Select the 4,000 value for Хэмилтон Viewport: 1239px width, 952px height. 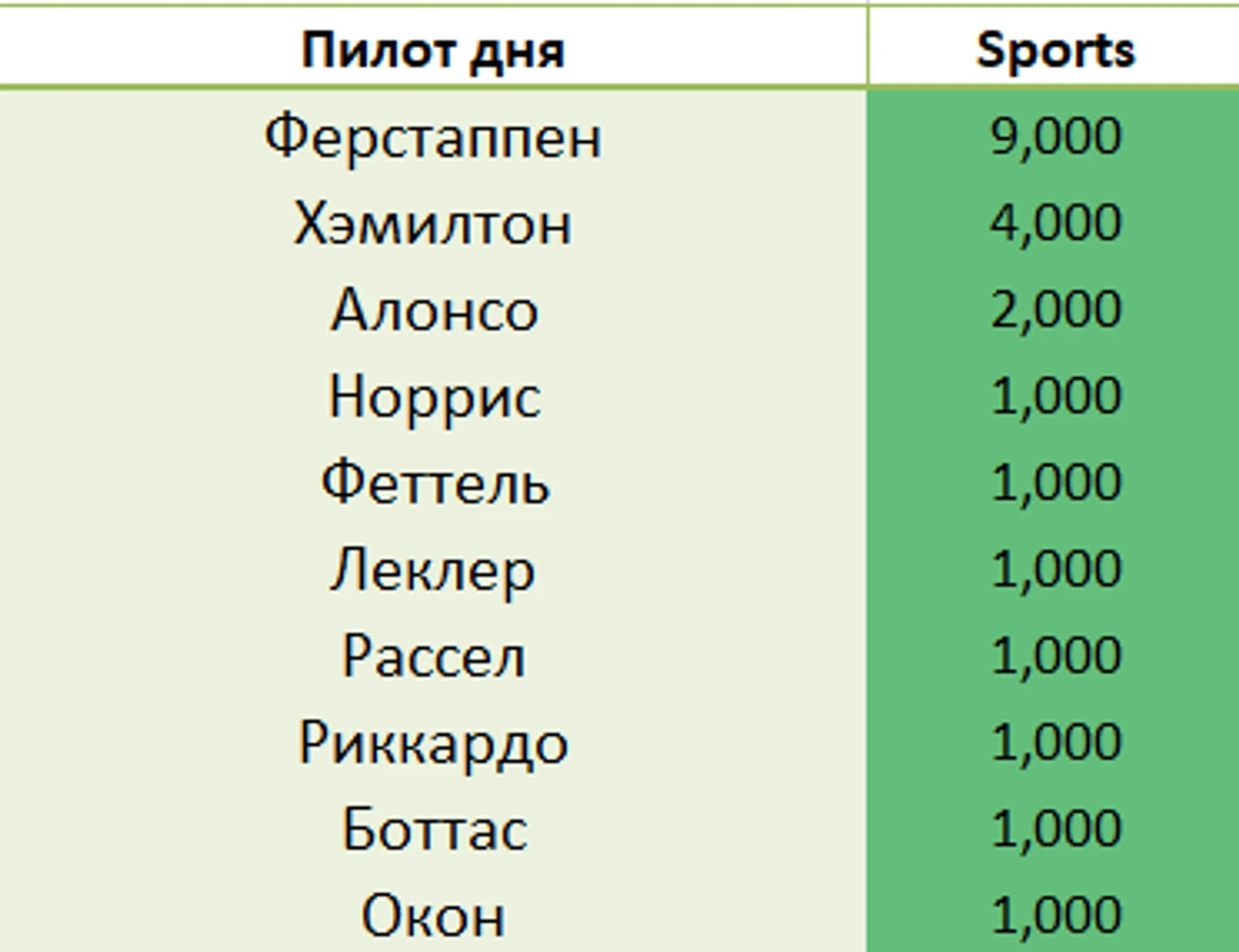tap(1054, 223)
